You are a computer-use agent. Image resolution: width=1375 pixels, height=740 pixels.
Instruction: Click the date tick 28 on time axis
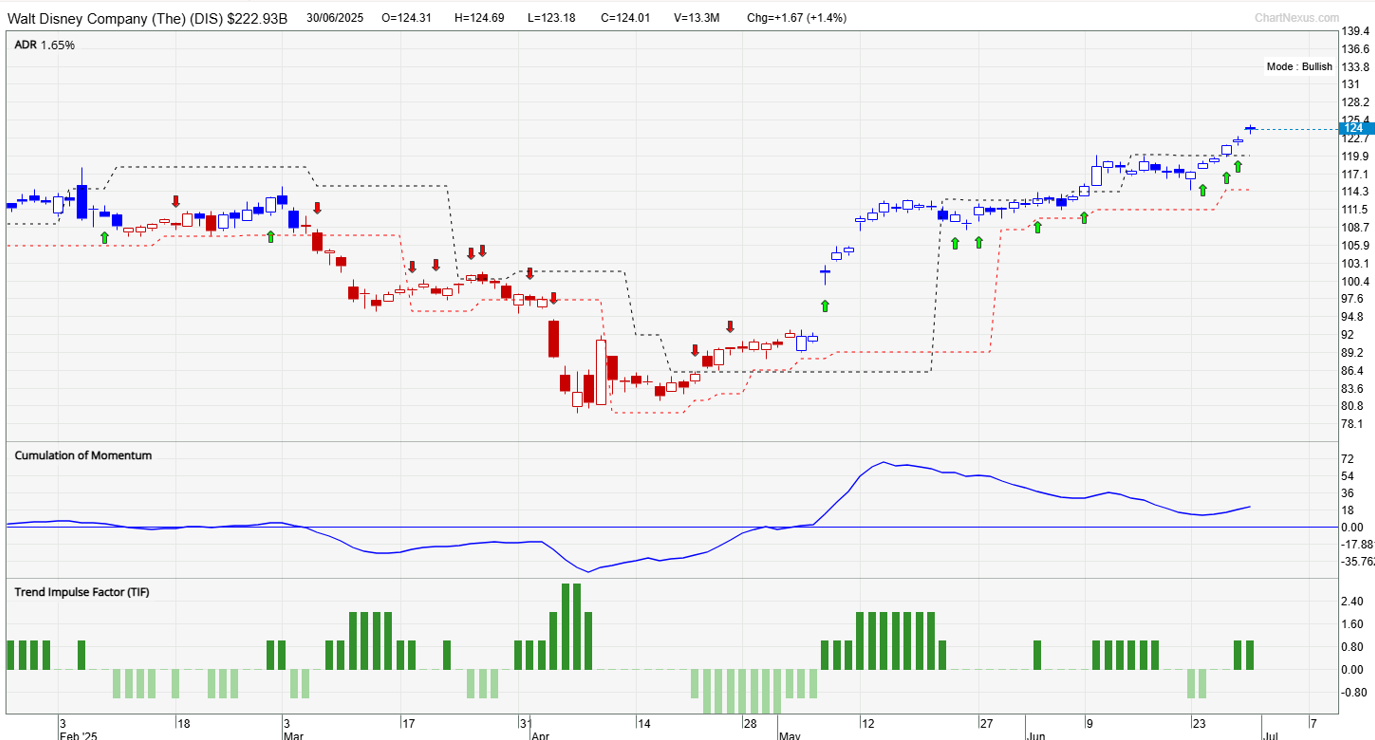(750, 722)
